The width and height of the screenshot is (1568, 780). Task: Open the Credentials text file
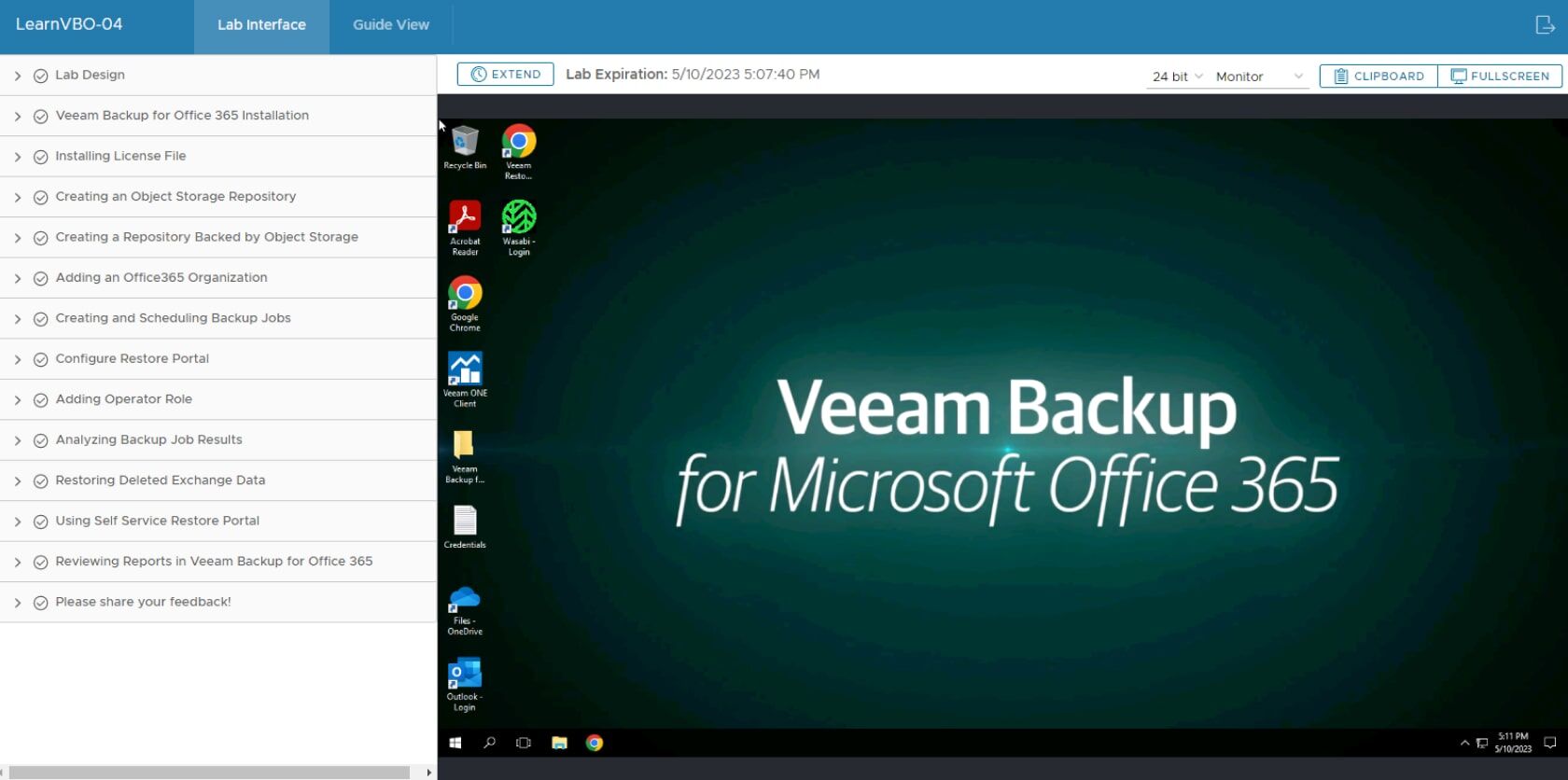pyautogui.click(x=465, y=526)
